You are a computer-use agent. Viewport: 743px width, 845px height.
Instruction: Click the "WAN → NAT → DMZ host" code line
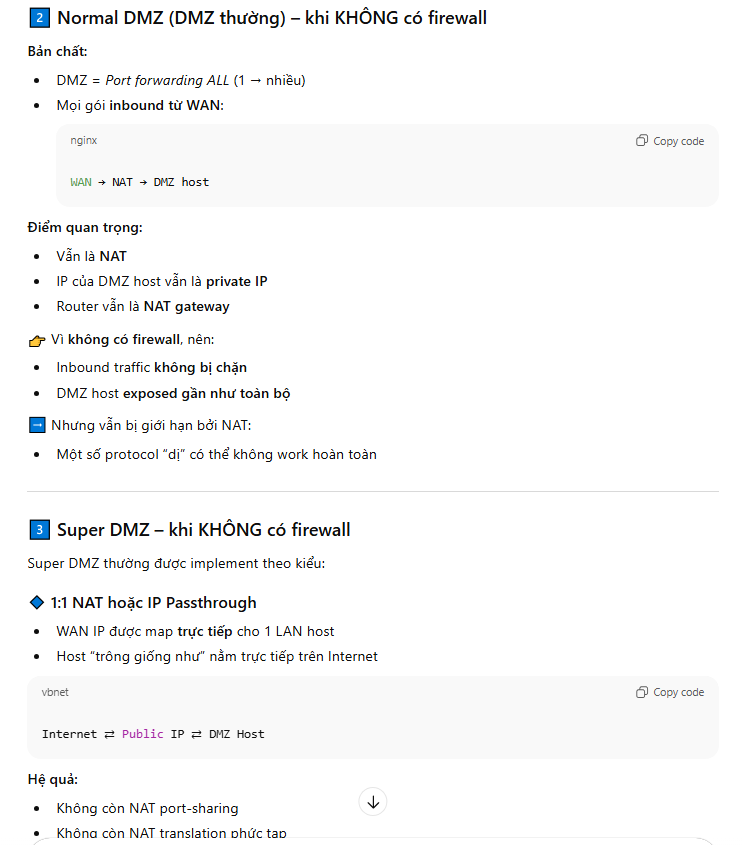click(140, 182)
